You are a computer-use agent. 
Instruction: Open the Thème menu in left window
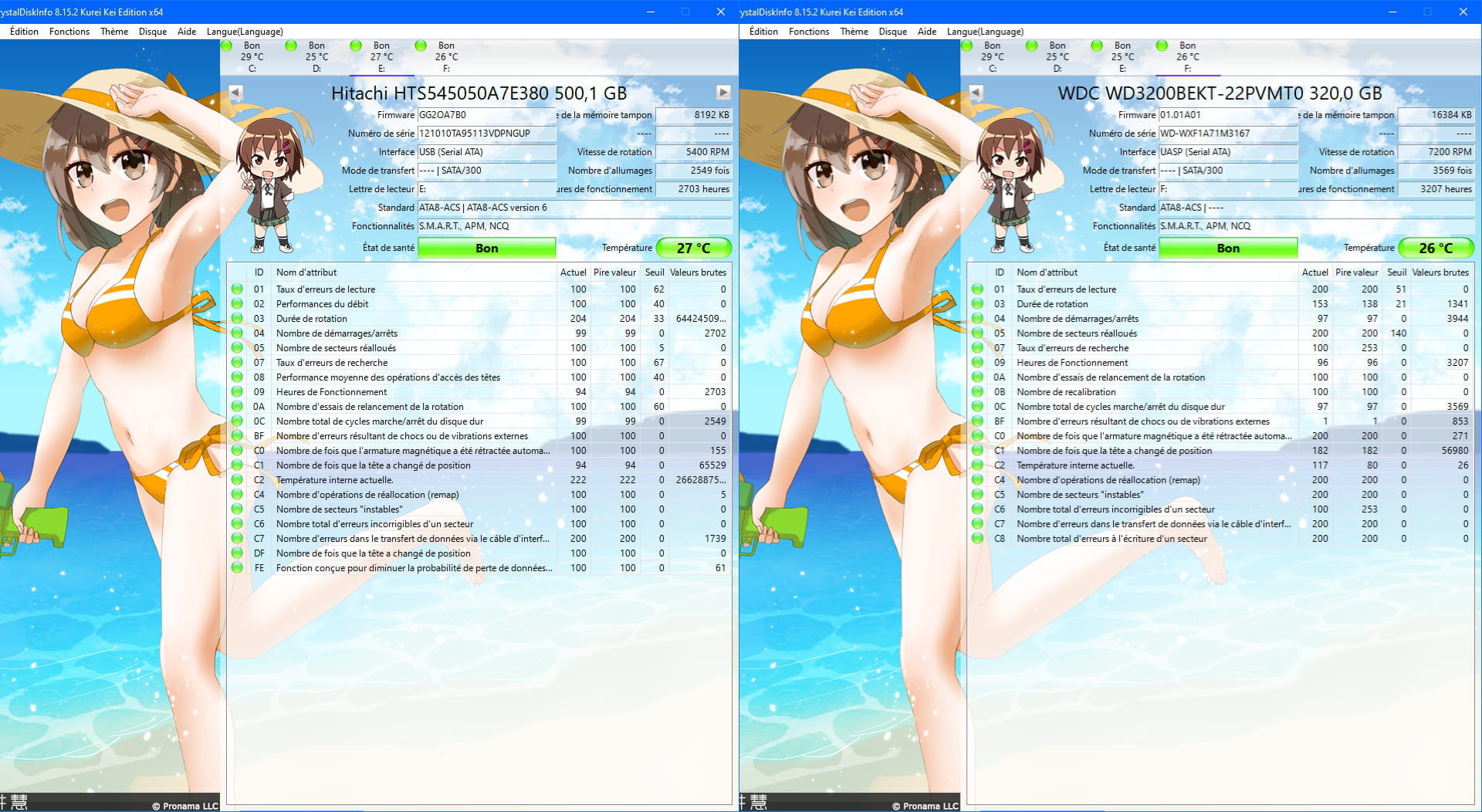114,32
